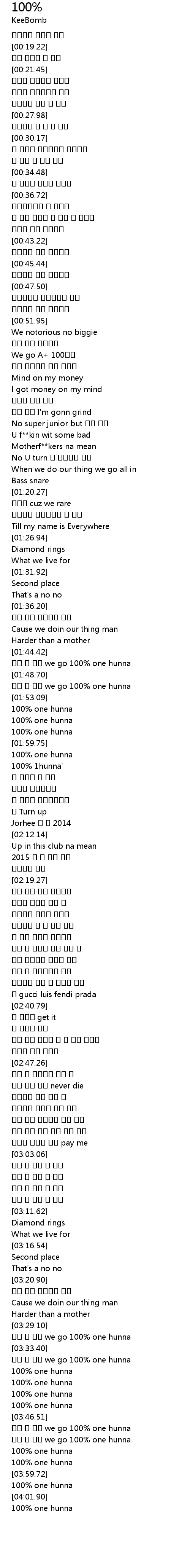Screen dimensions: 190x1568
Task: Click the lyric We notorious no biggie
Action: [54, 332]
